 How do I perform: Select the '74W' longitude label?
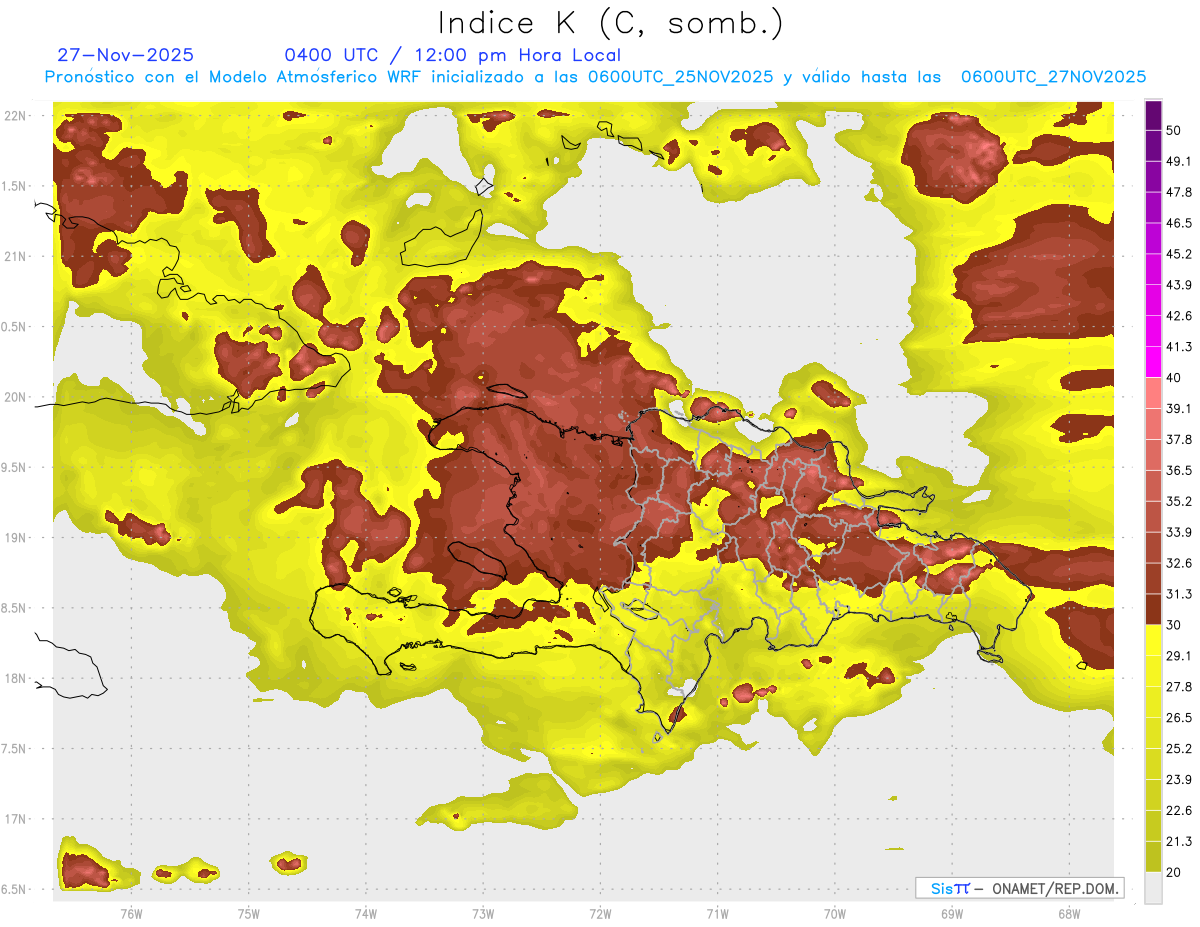365,914
